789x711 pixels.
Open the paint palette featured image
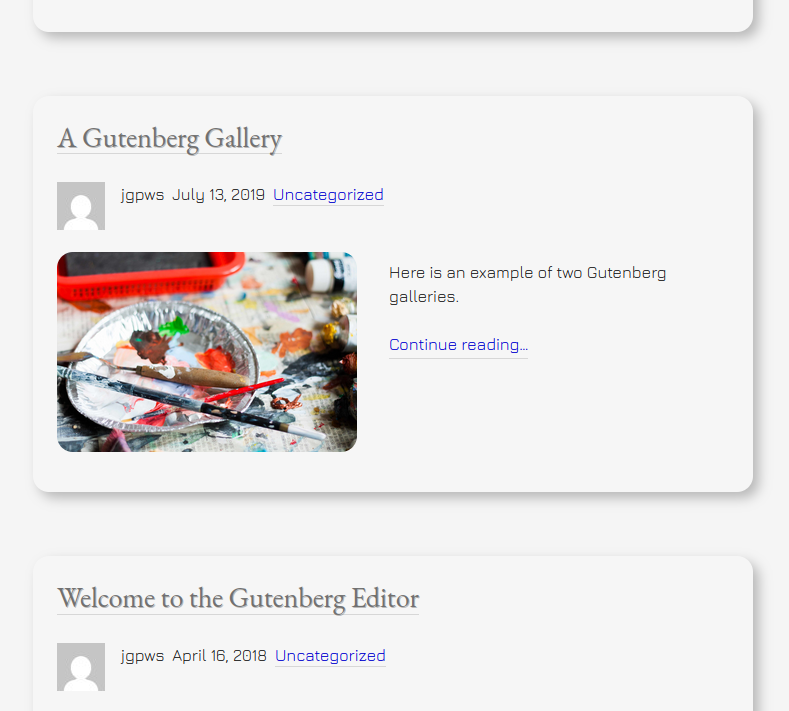[207, 352]
